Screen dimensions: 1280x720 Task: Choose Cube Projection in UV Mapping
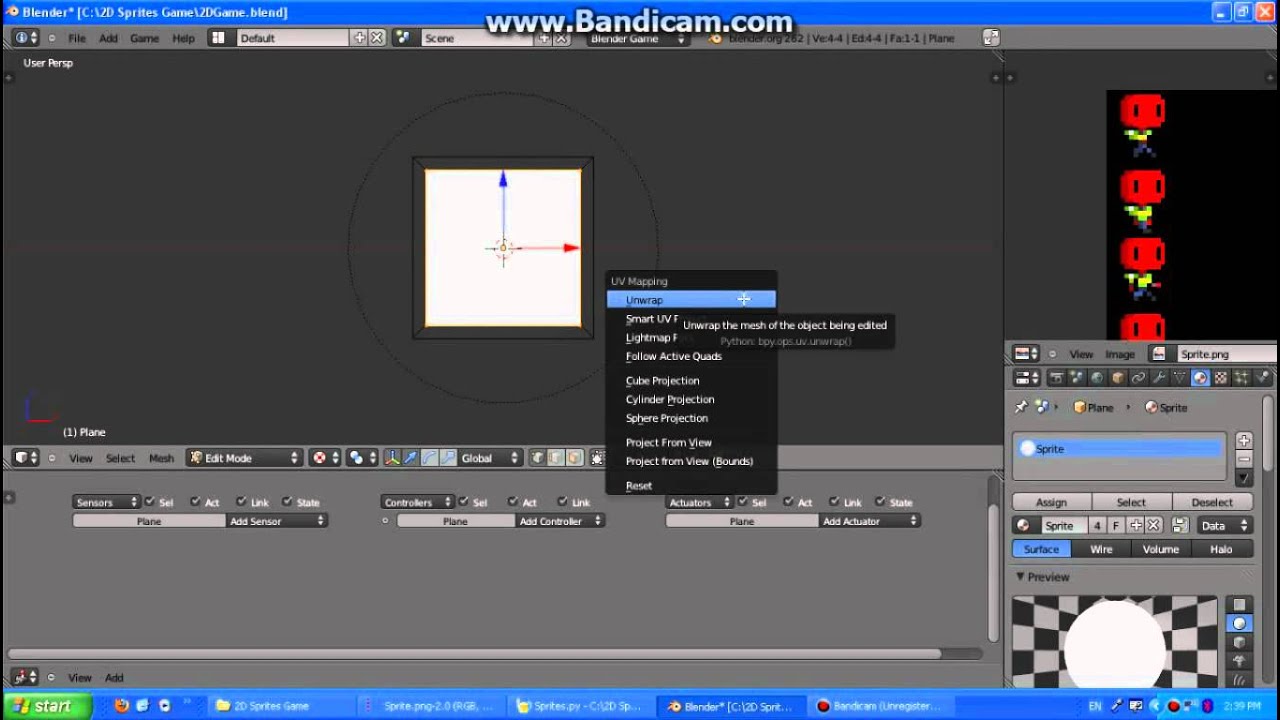click(x=691, y=380)
